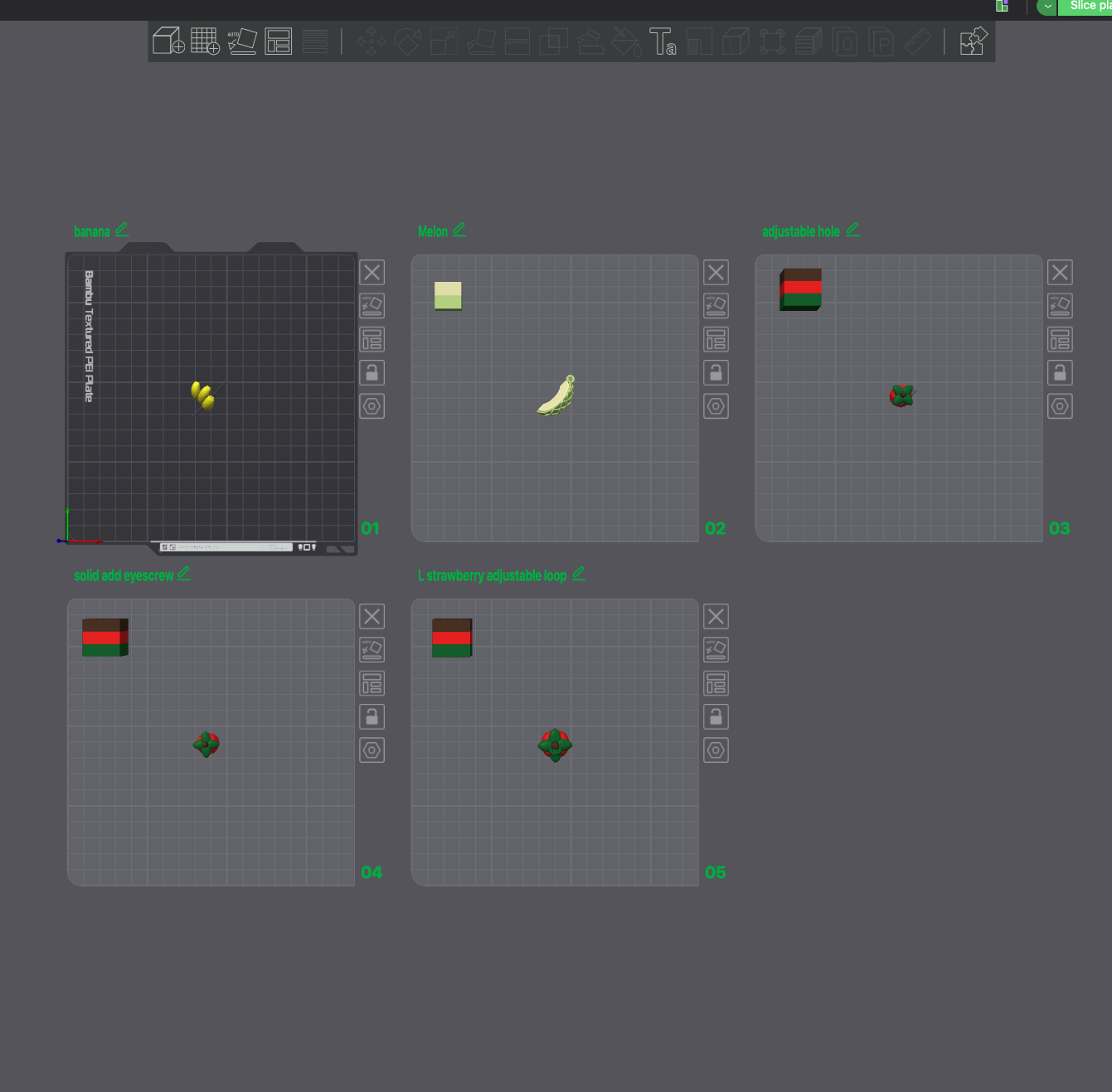The height and width of the screenshot is (1092, 1112).
Task: Open plate settings hexagon for plate 05
Action: pyautogui.click(x=716, y=750)
